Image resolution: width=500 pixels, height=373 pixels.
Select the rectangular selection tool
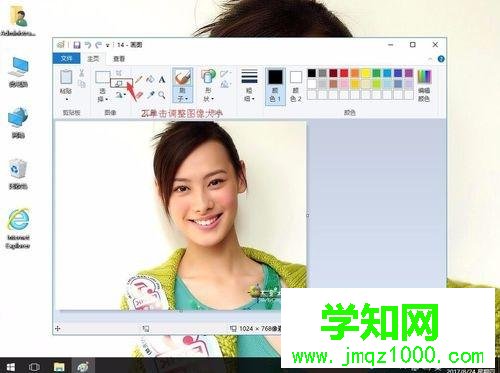click(102, 77)
